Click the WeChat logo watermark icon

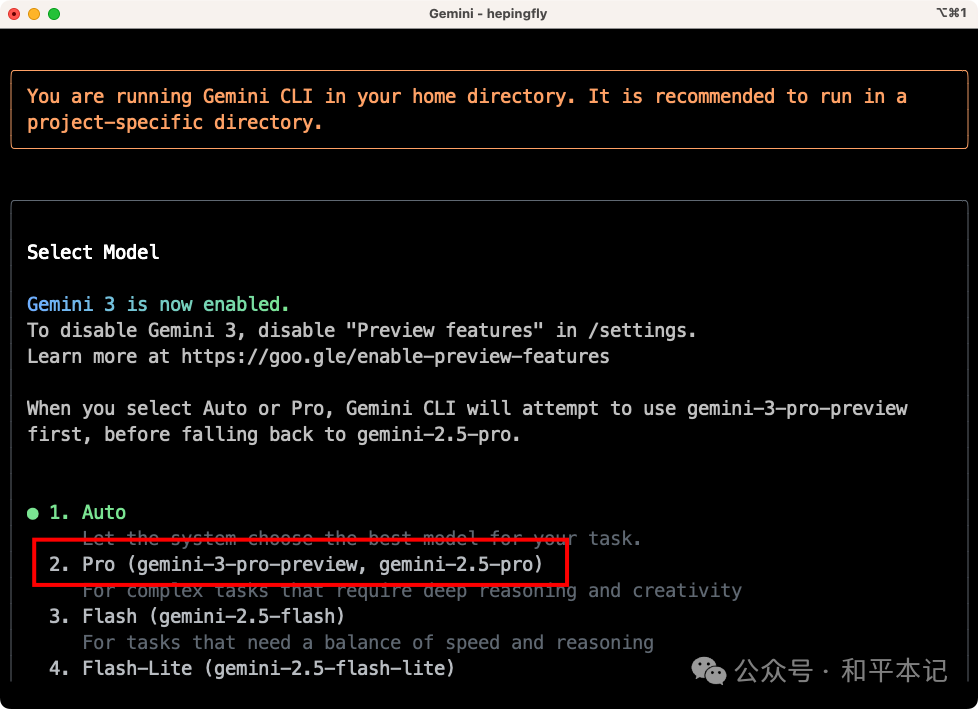(x=710, y=671)
